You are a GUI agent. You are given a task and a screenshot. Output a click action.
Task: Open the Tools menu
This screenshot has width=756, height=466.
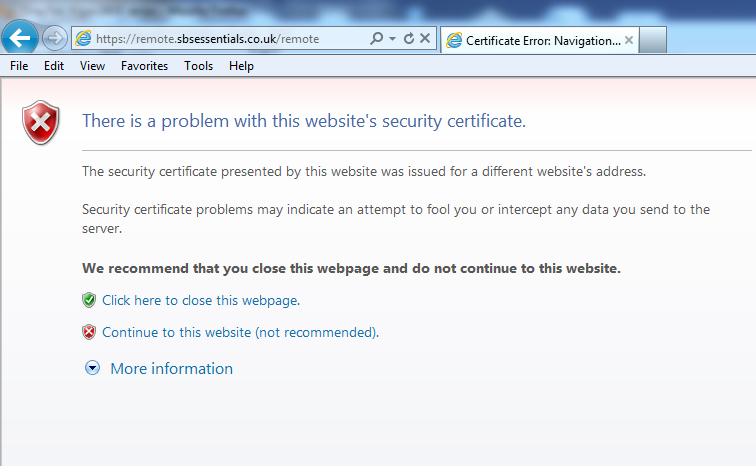click(x=198, y=66)
